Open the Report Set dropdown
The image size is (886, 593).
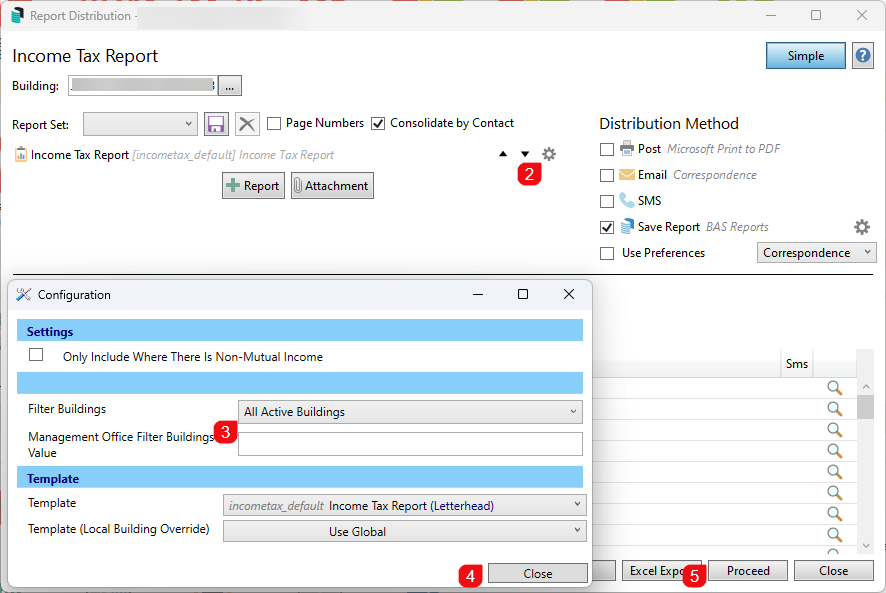(x=140, y=124)
